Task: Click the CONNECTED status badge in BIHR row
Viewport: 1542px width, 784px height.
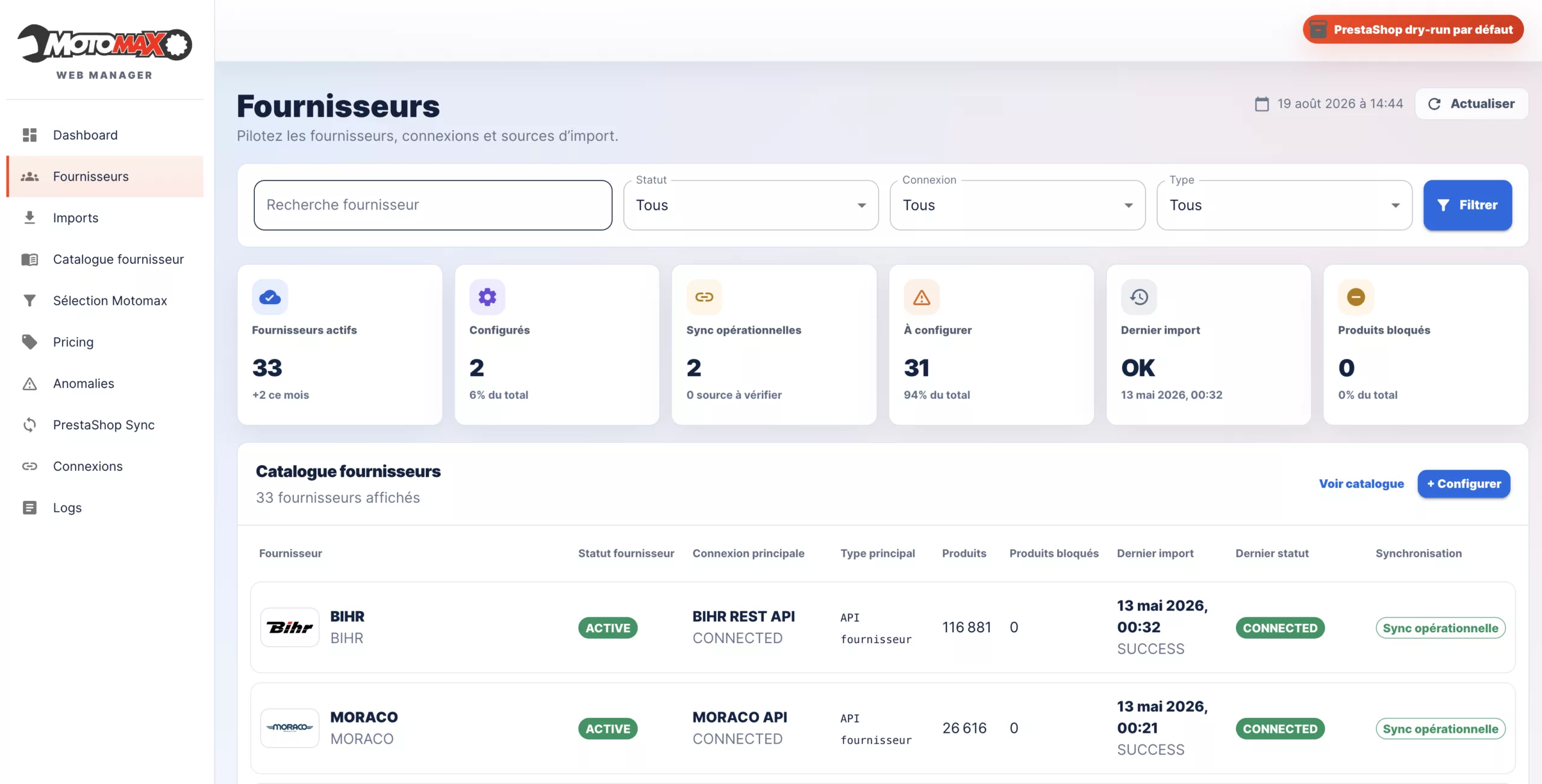Action: pos(1280,628)
